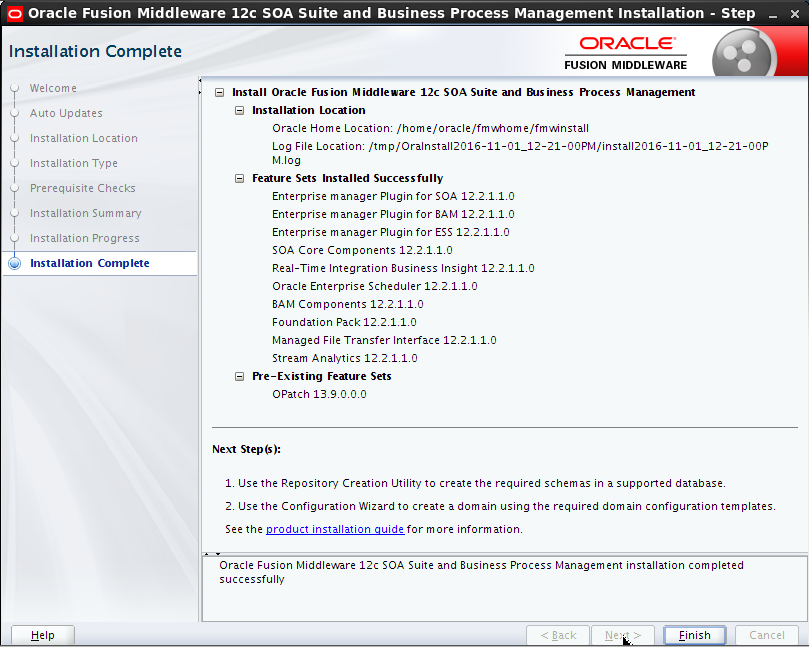The image size is (809, 647).
Task: Select Oracle Enterprise Scheduler 12.2.1.1.0
Action: point(375,286)
